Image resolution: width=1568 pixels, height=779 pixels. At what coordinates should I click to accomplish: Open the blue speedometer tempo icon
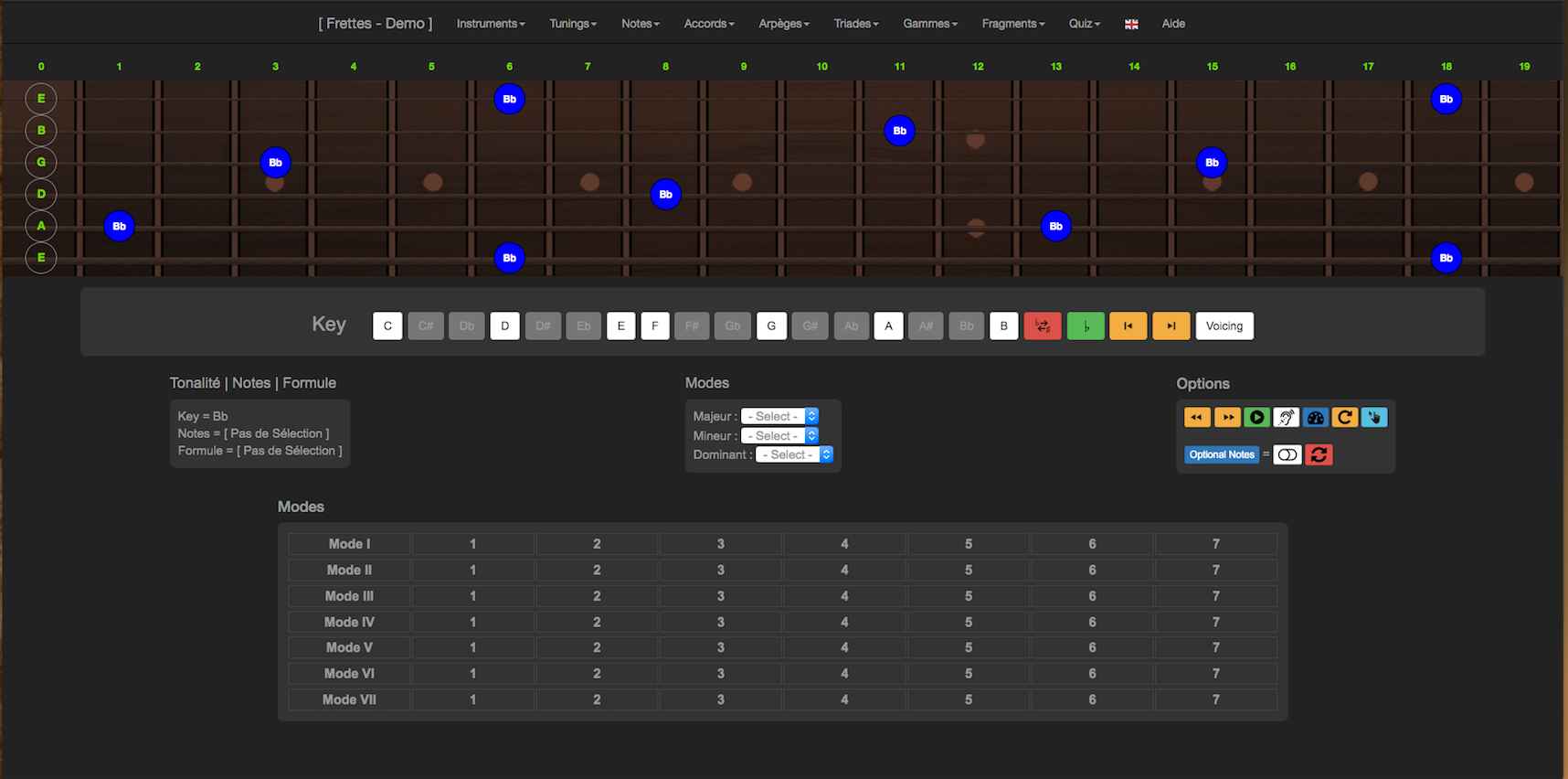tap(1315, 417)
